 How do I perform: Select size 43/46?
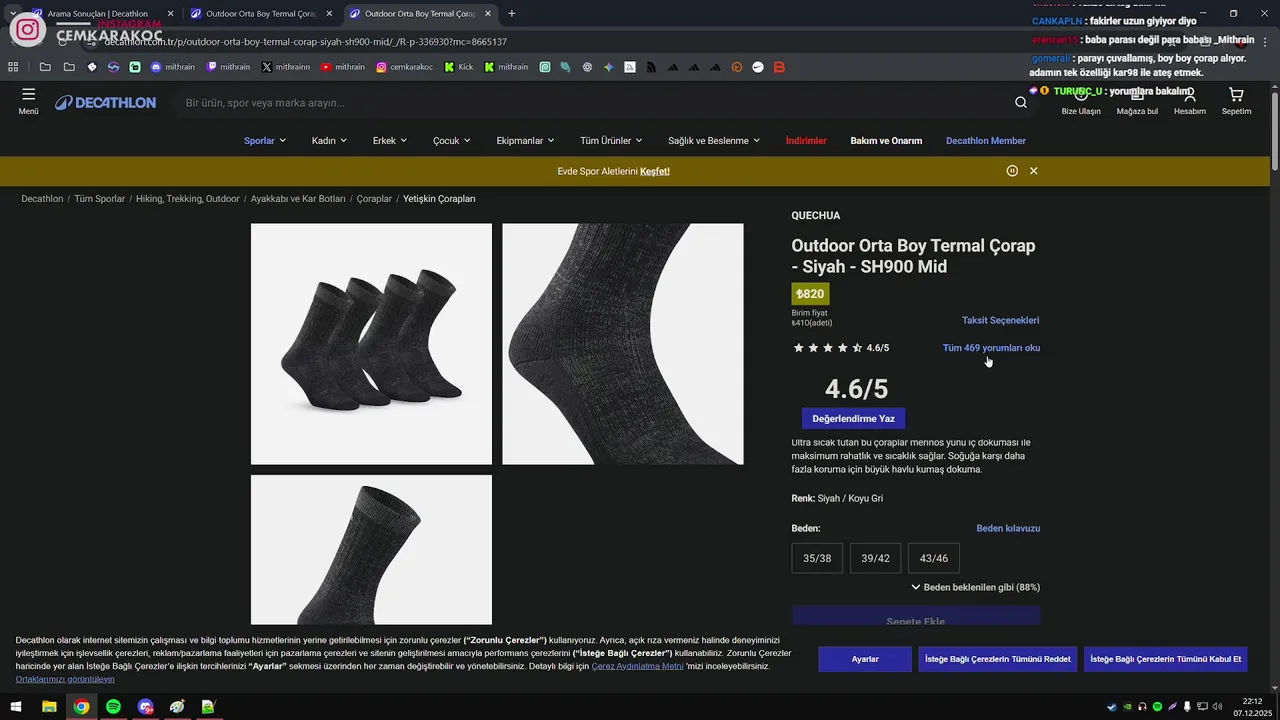934,558
